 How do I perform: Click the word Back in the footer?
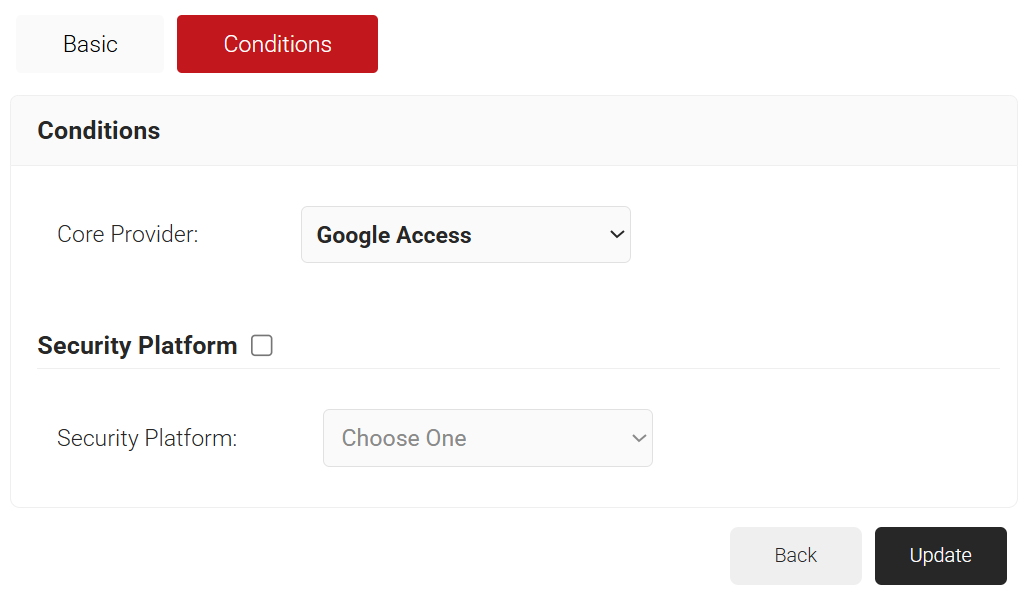pos(795,556)
